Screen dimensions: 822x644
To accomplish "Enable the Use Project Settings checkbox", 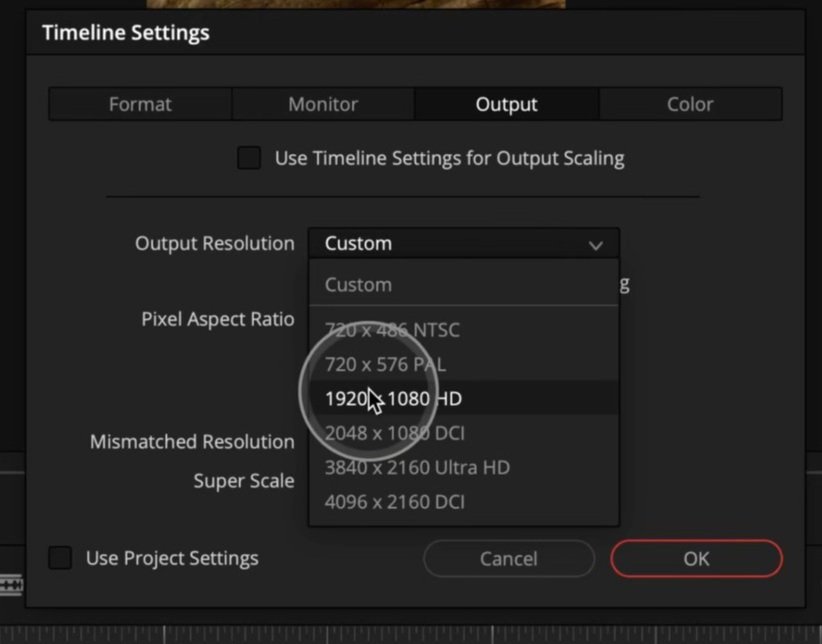I will click(x=57, y=559).
